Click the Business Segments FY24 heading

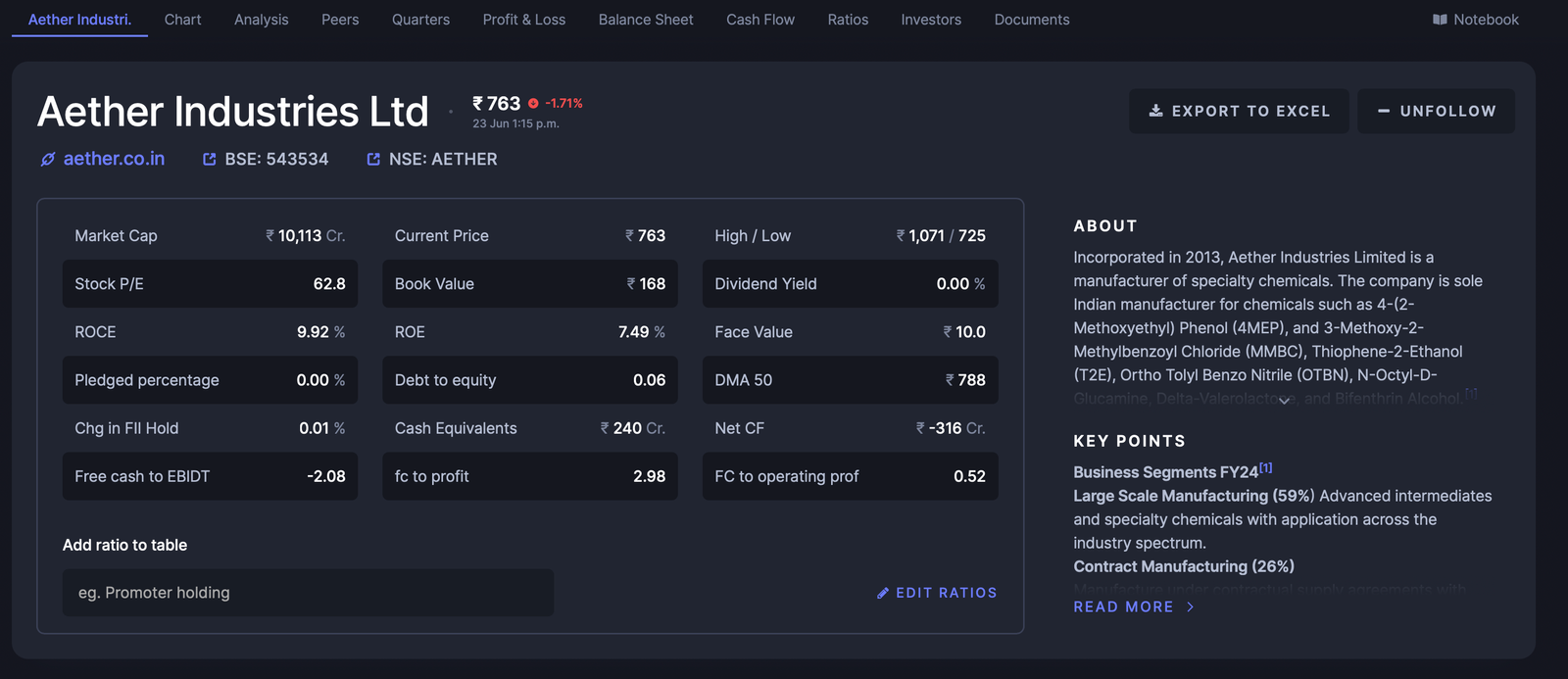click(x=1165, y=472)
